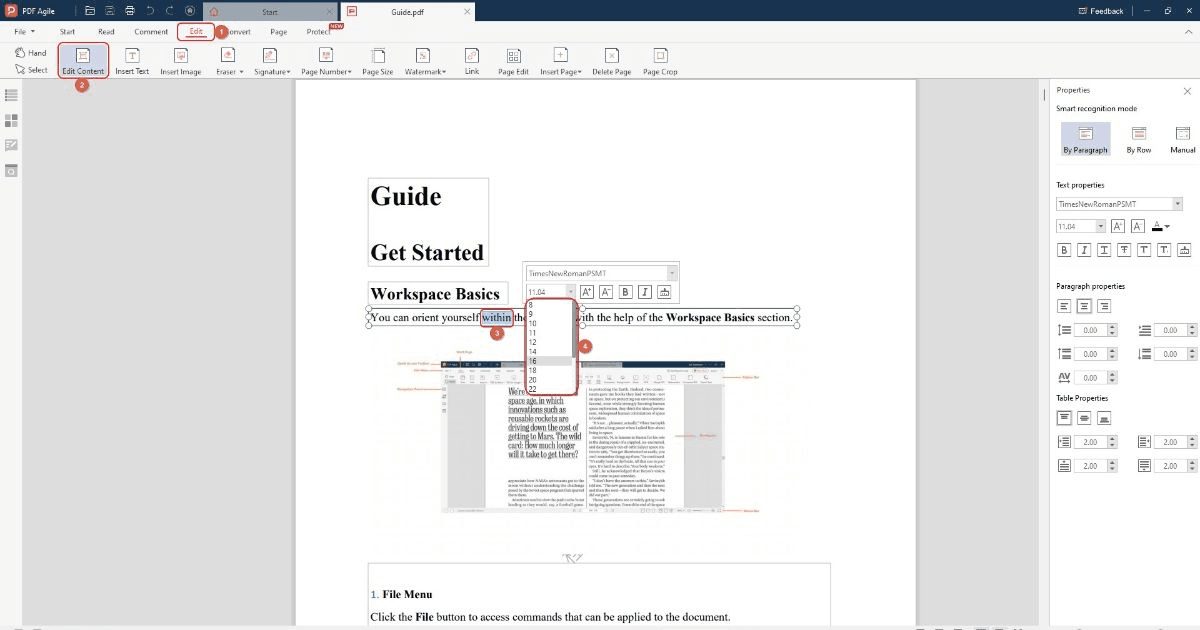Toggle Italic in the floating text toolbar

coord(645,292)
